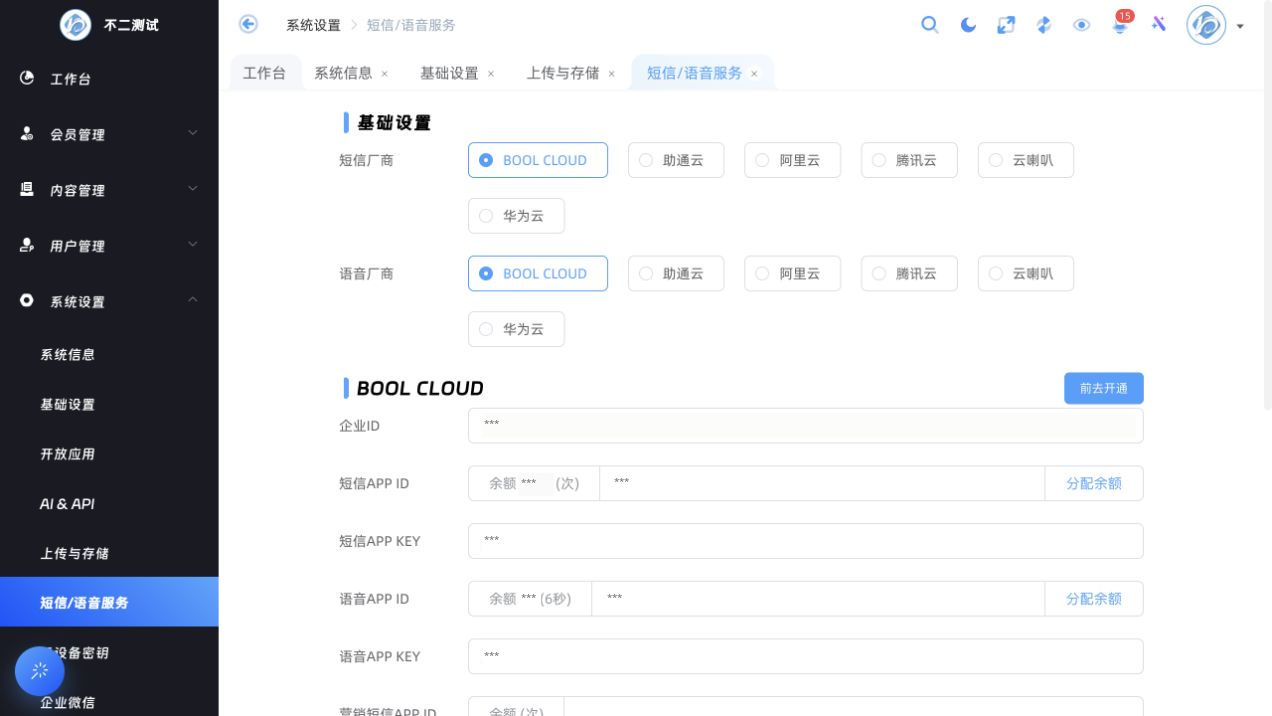
Task: Switch to the 工作台 tab
Action: coord(265,73)
